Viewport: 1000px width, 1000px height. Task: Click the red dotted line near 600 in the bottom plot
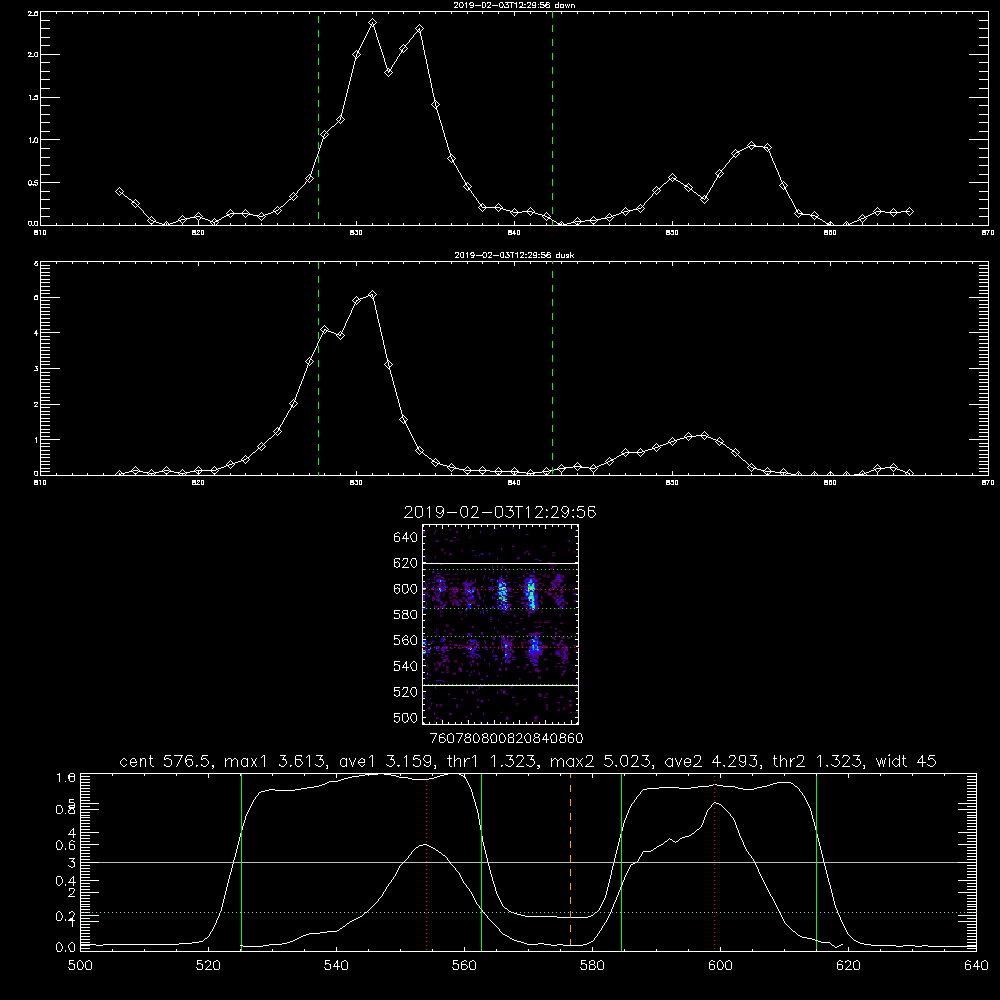point(714,861)
